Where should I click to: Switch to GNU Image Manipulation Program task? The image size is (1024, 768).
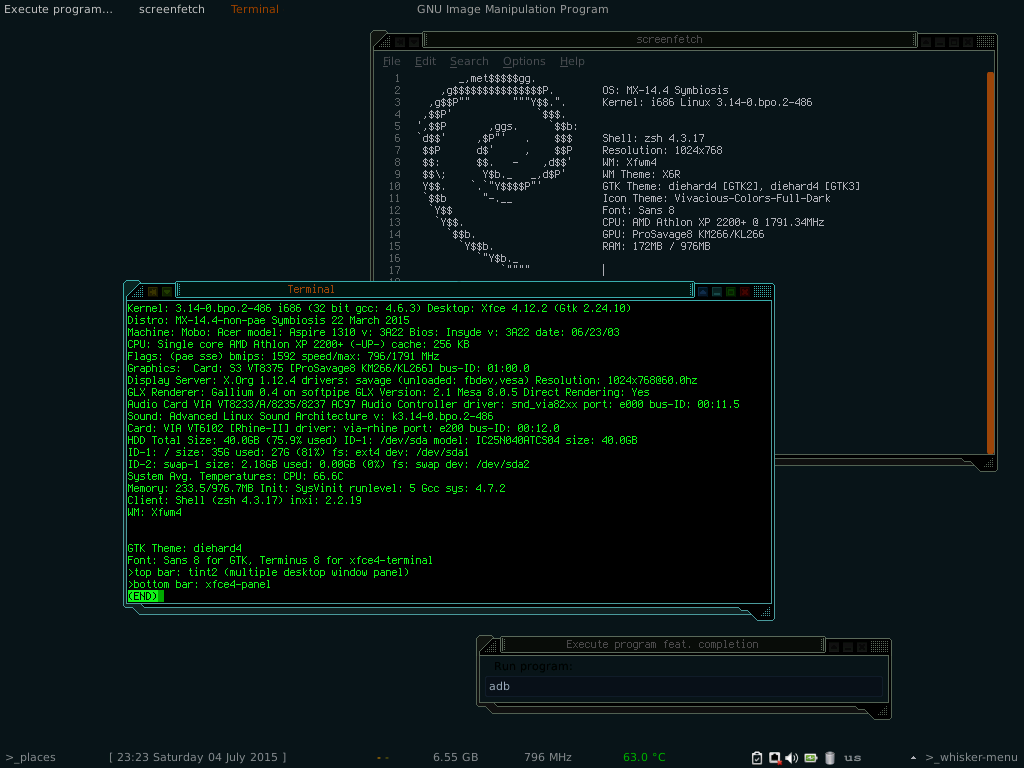(513, 9)
